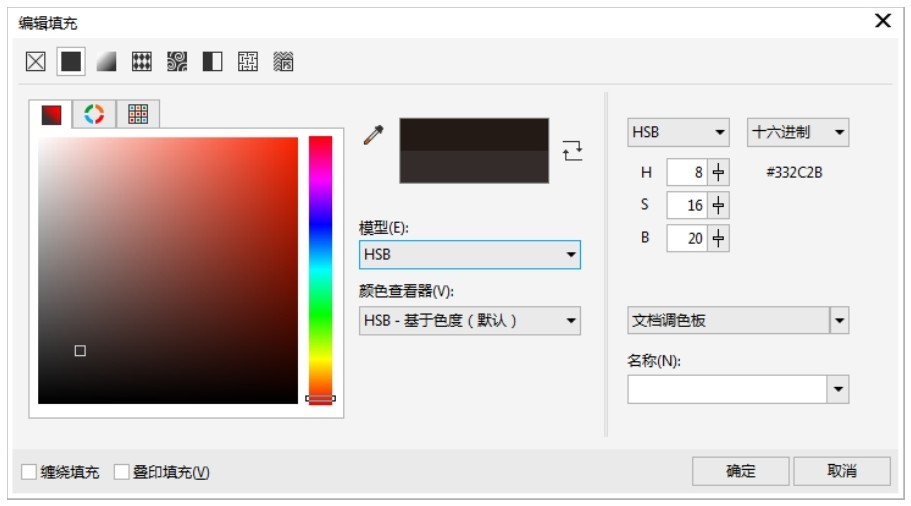911x506 pixels.
Task: Close the 编辑填充 dialog
Action: (883, 21)
